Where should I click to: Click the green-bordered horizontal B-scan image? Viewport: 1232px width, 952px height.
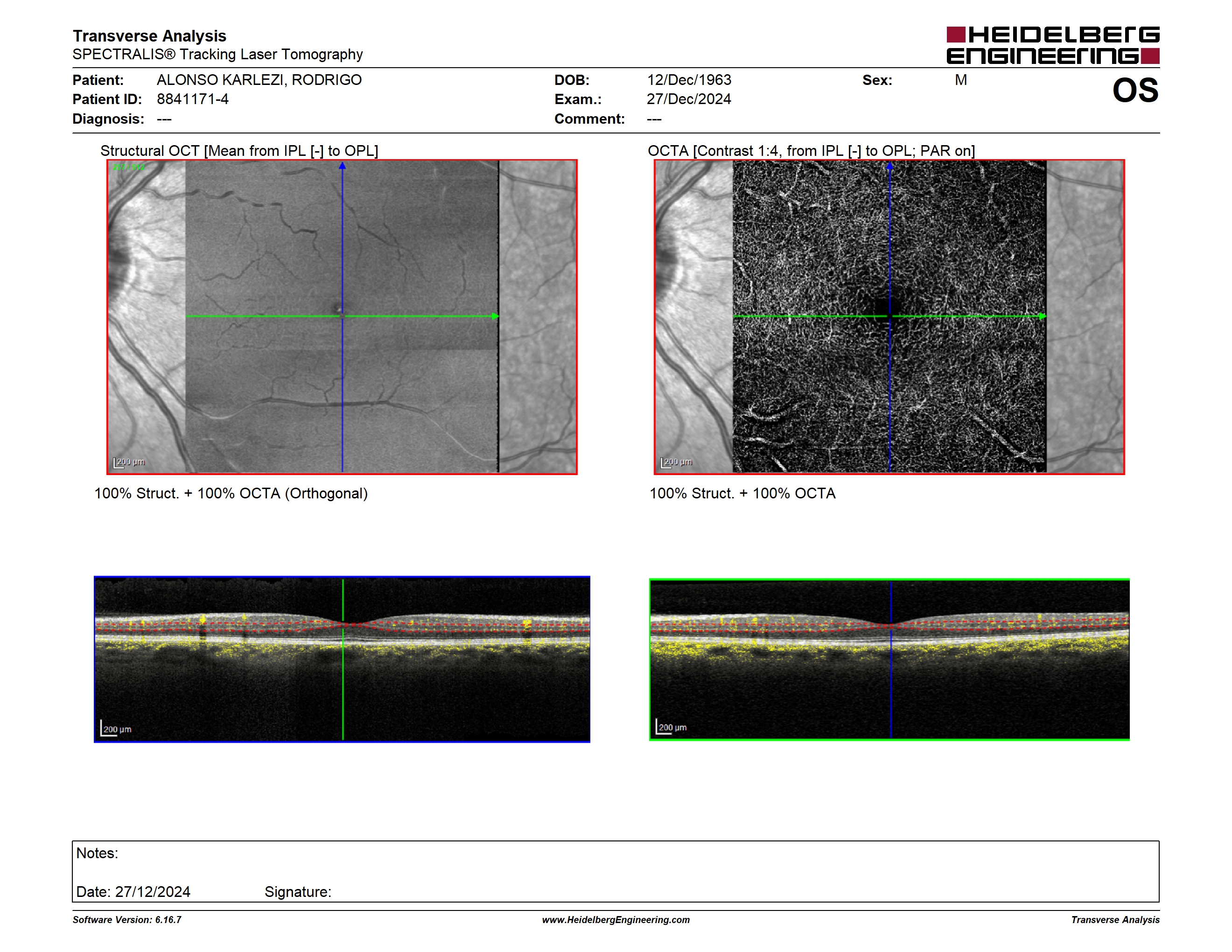coord(889,659)
